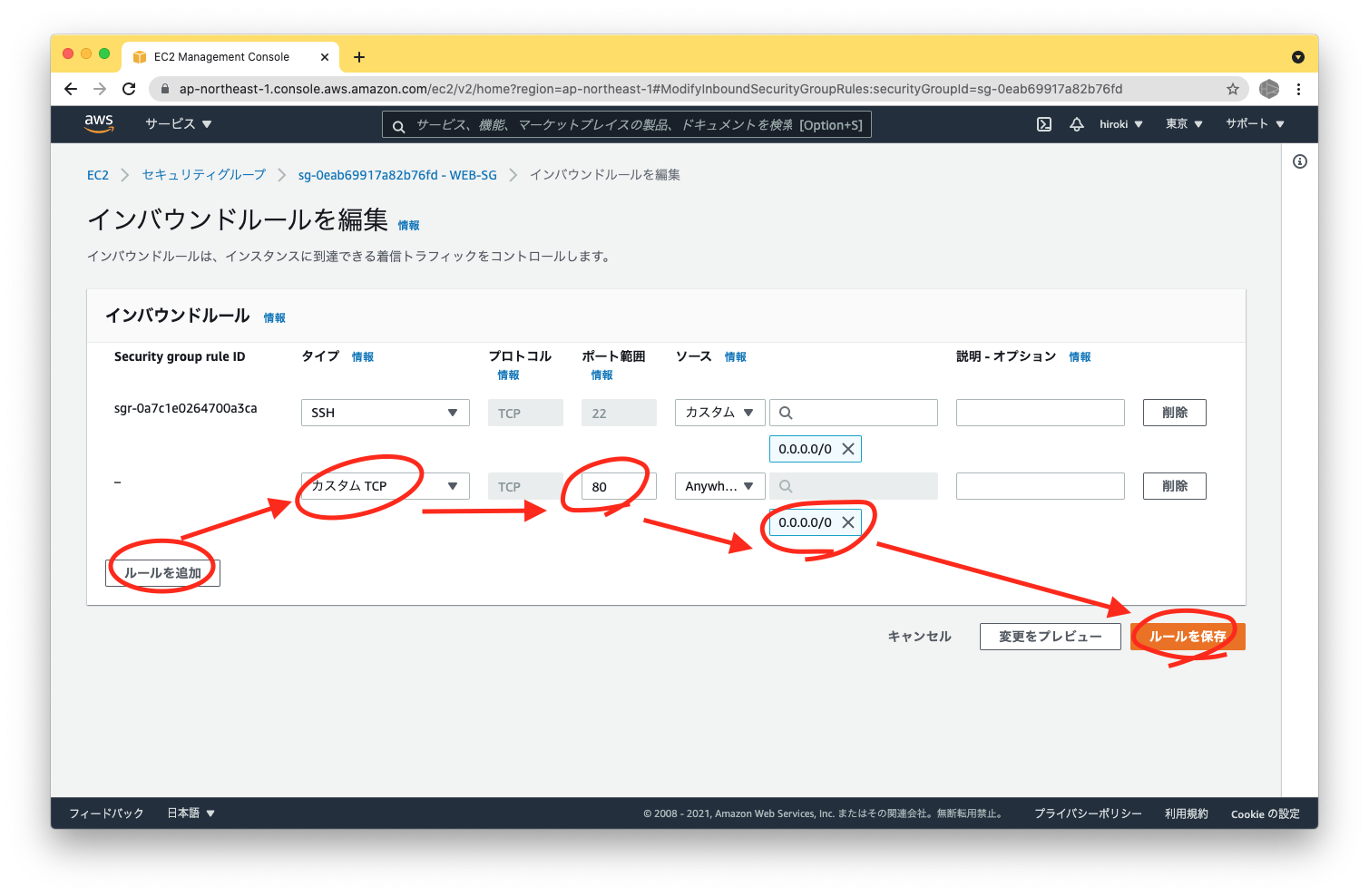Click the SSH rule source search field
The height and width of the screenshot is (896, 1369).
[x=854, y=413]
